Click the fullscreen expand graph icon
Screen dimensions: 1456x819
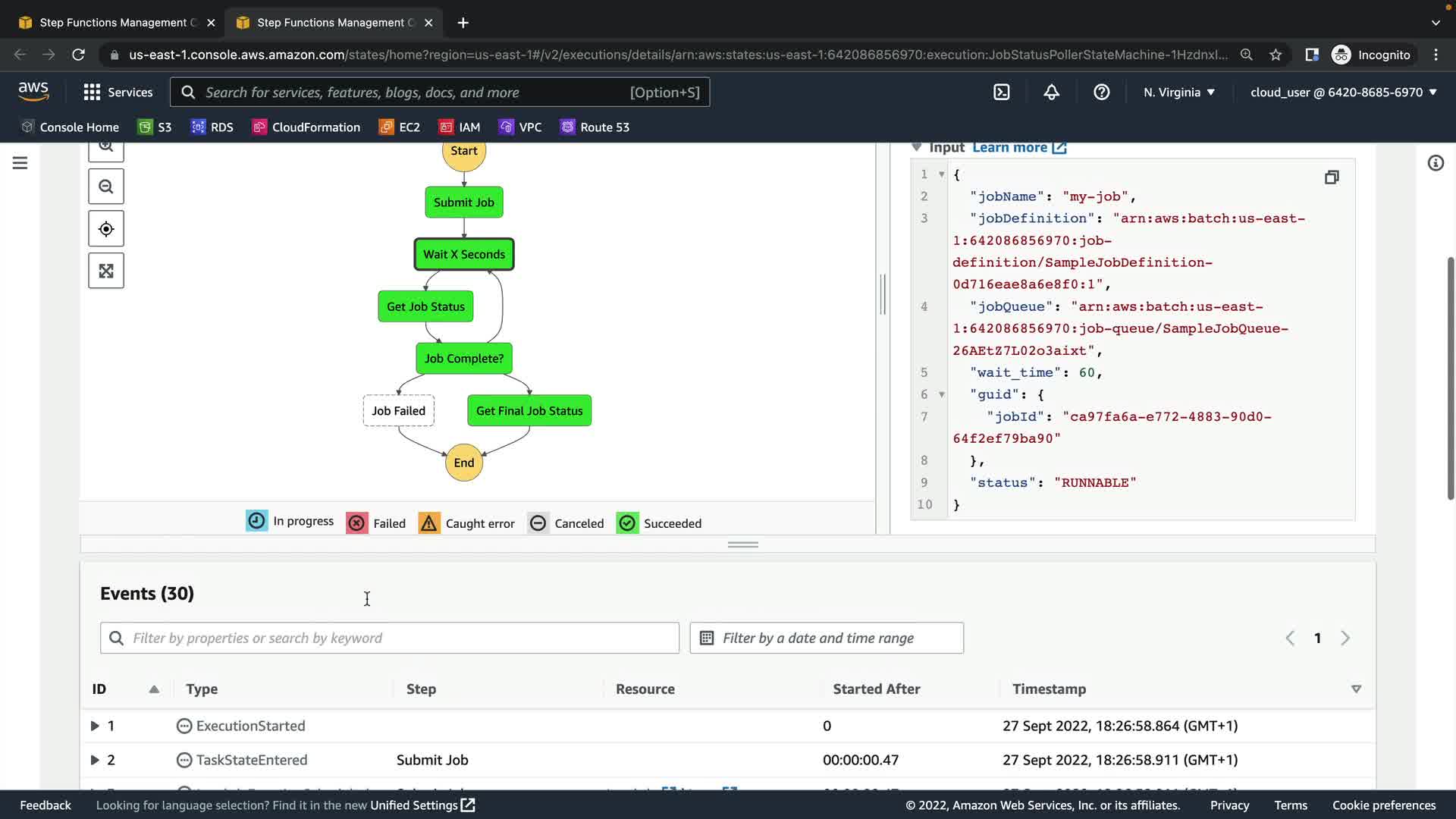[x=106, y=271]
